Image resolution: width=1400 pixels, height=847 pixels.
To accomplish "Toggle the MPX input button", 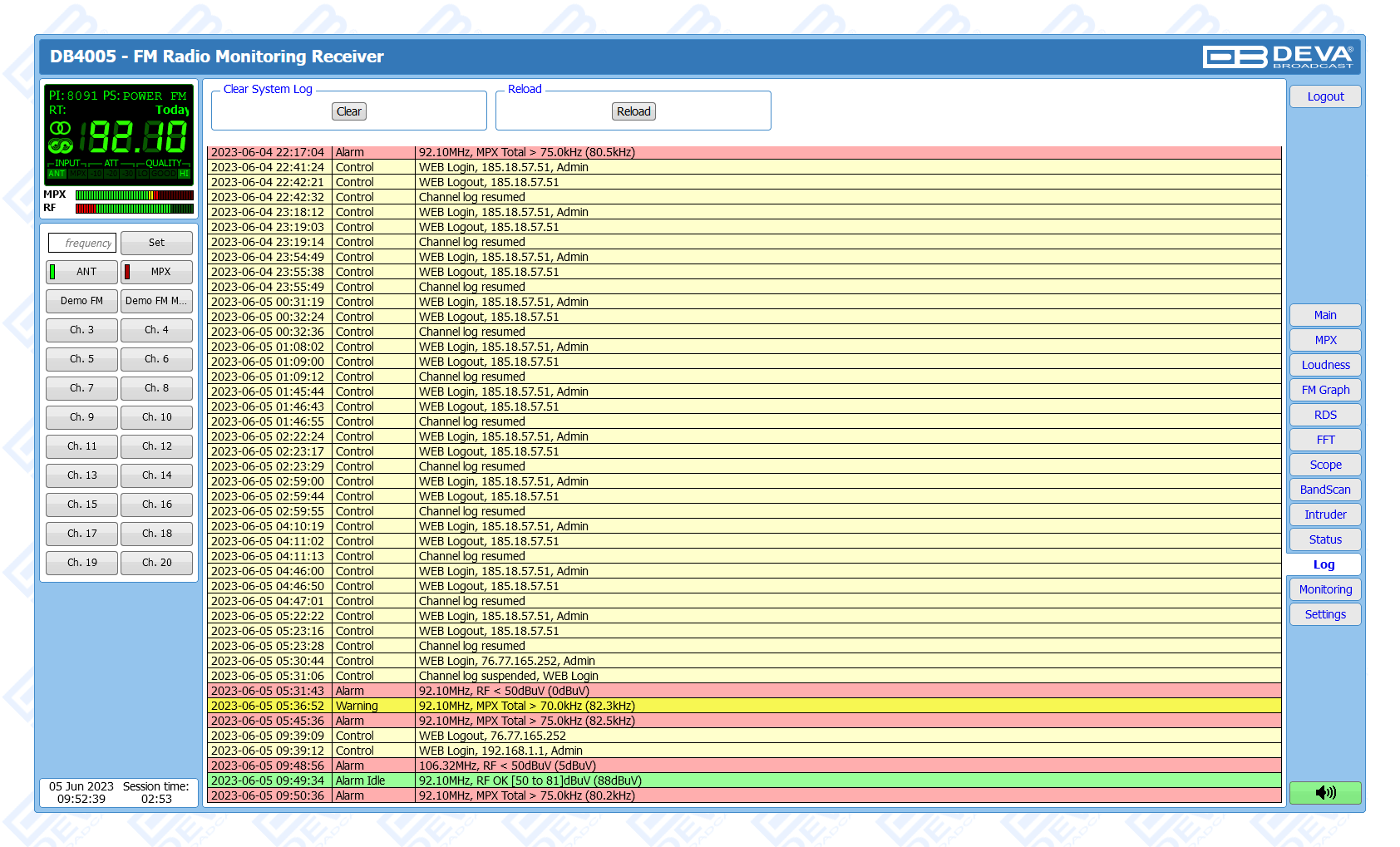I will click(156, 272).
